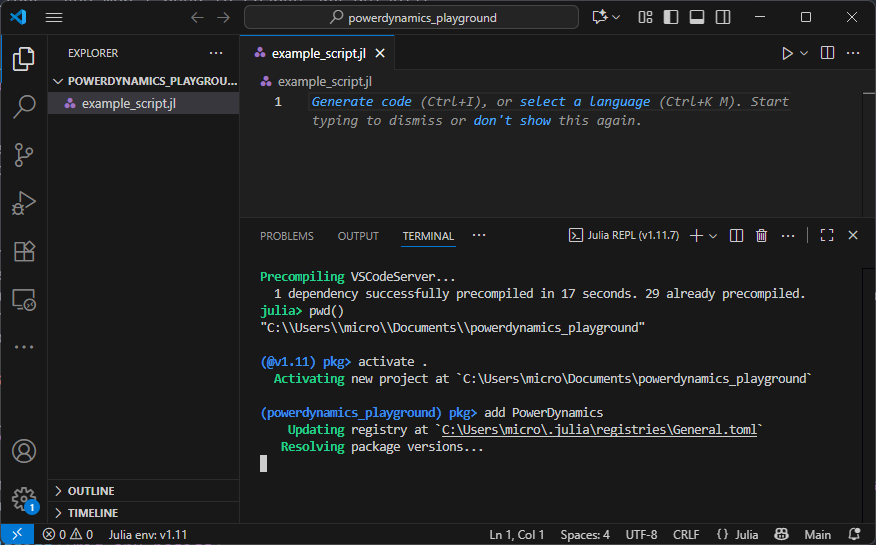
Task: Select example_script.jl in the Explorer
Action: 128,103
